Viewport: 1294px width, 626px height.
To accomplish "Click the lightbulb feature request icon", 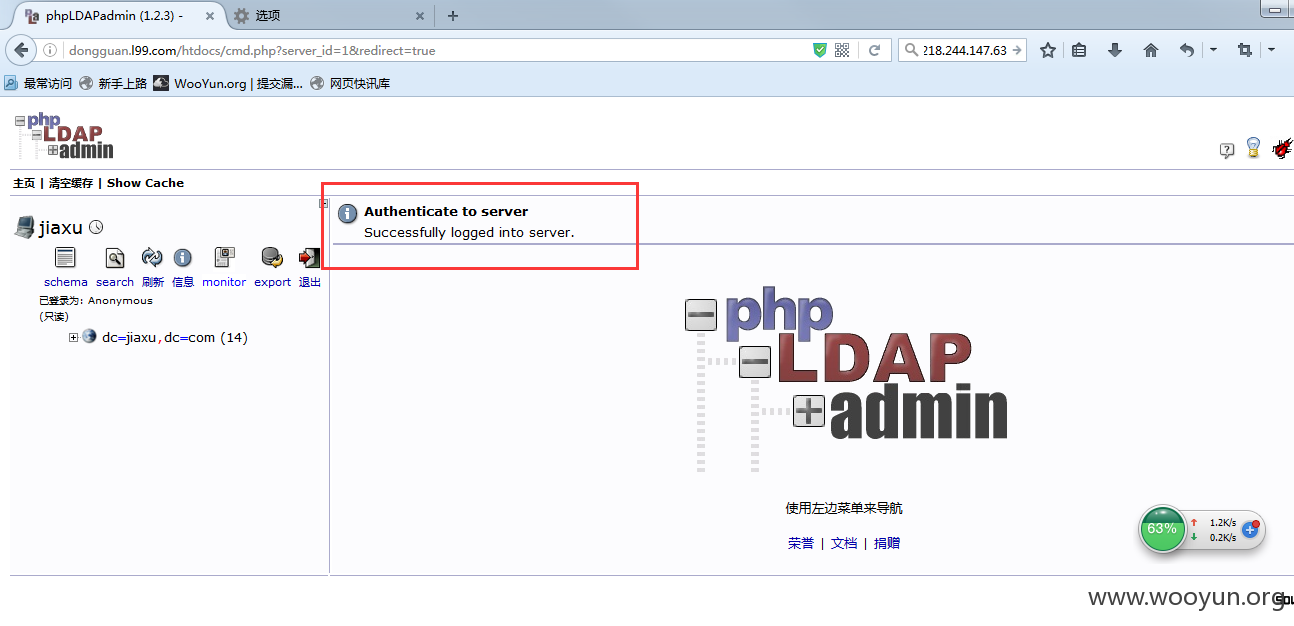I will [x=1253, y=148].
